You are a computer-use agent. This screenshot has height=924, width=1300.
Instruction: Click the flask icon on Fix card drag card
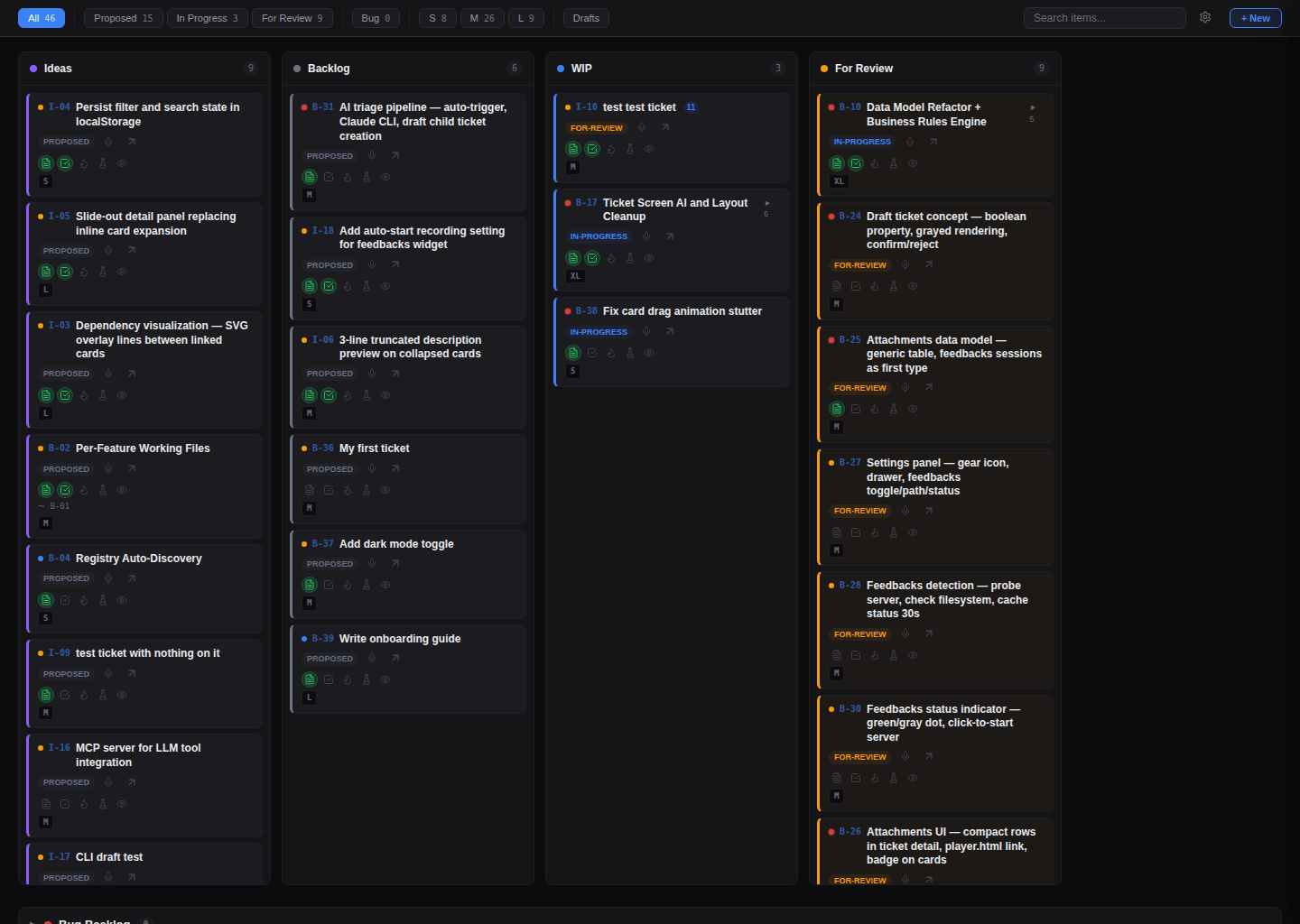pyautogui.click(x=630, y=353)
